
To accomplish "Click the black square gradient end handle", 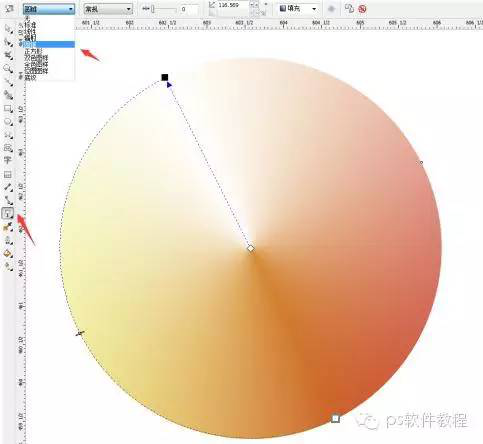I will [x=165, y=78].
